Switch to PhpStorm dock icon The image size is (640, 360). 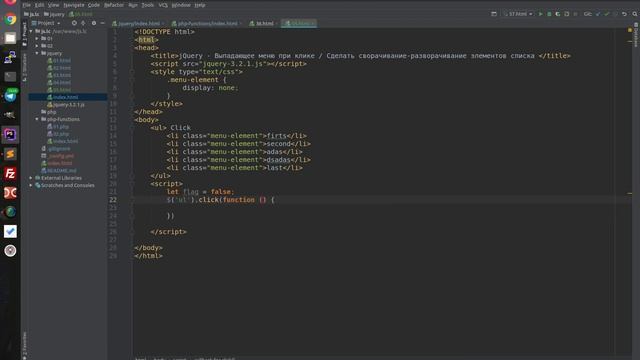coord(10,135)
